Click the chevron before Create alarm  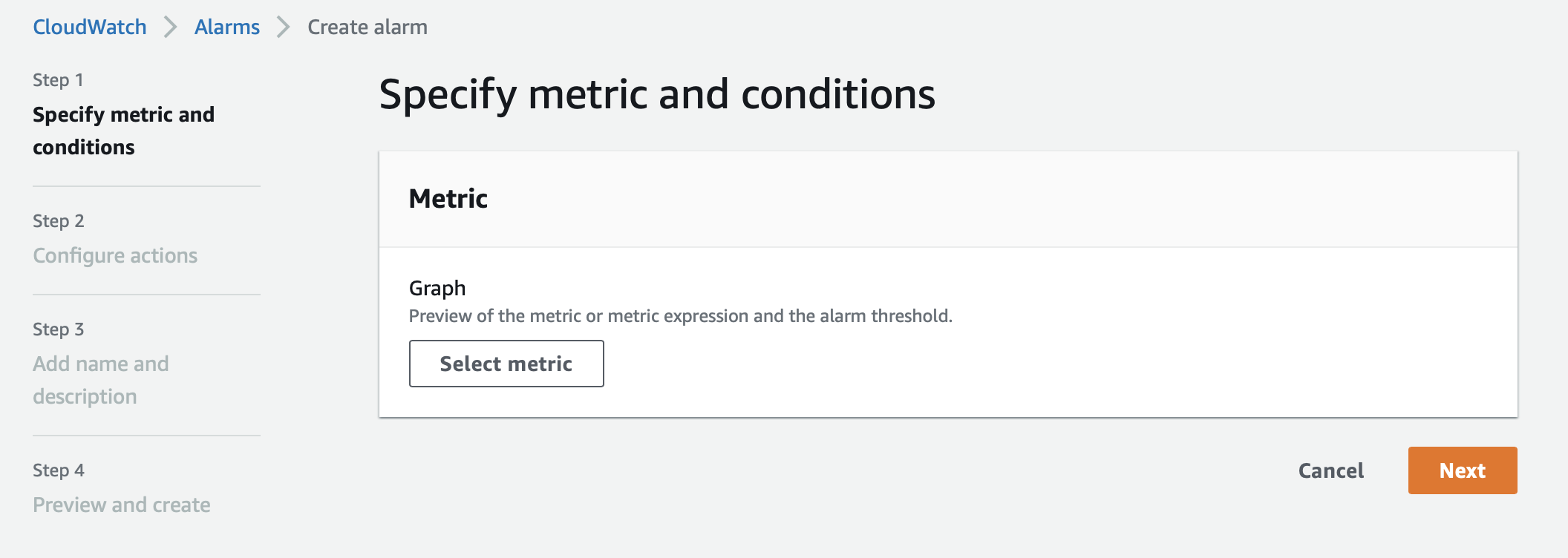tap(283, 27)
